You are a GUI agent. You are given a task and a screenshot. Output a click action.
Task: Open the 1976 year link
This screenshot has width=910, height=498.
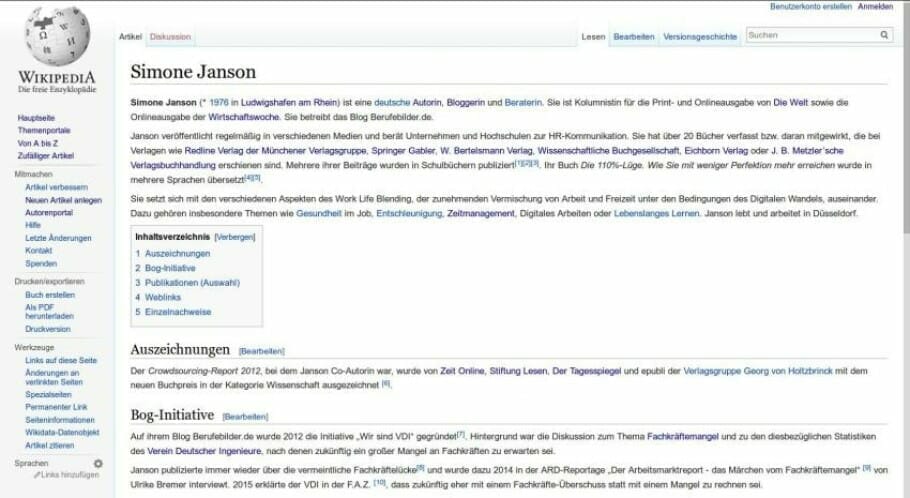coord(219,103)
